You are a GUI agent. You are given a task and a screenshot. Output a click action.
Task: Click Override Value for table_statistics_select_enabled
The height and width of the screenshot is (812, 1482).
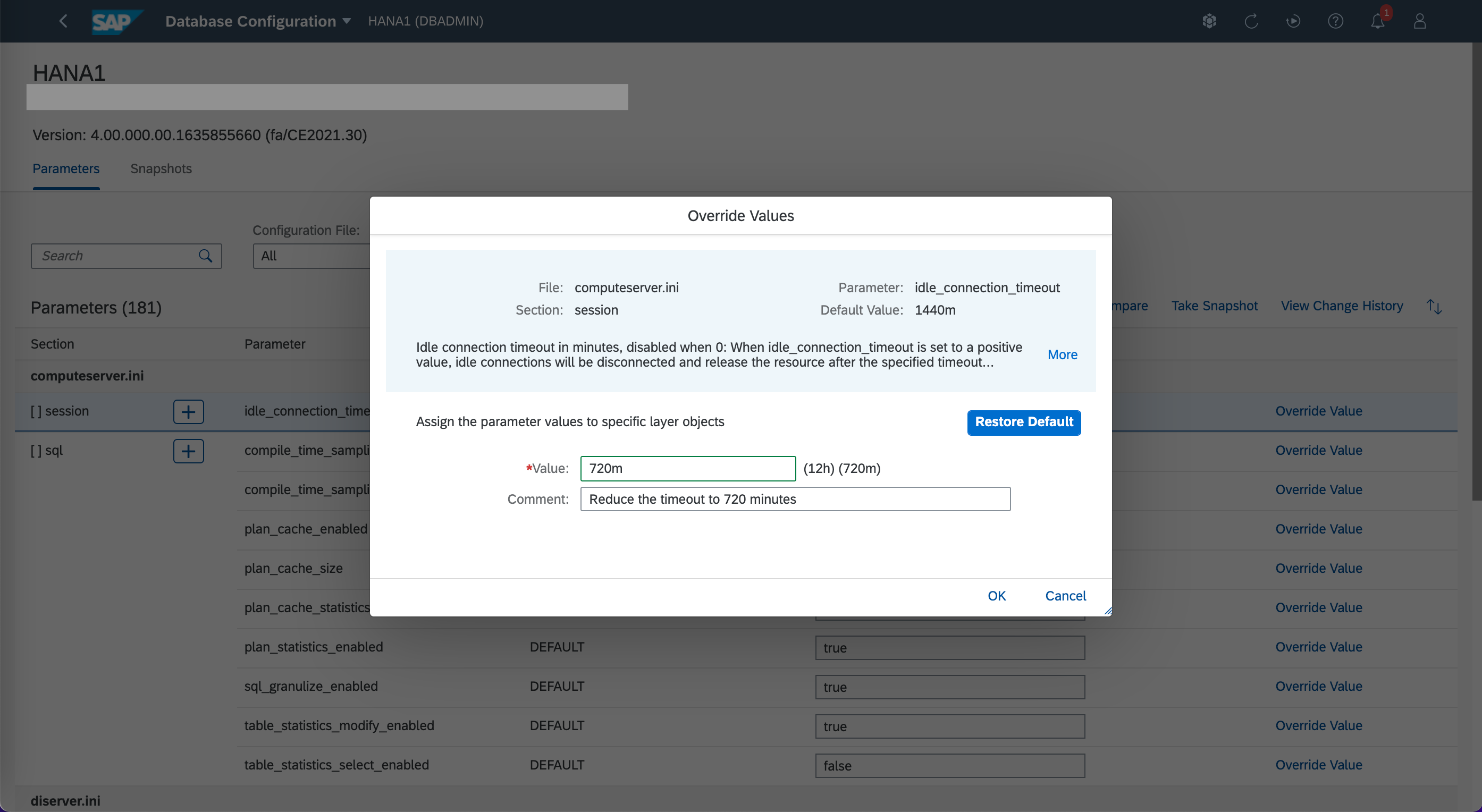tap(1319, 765)
